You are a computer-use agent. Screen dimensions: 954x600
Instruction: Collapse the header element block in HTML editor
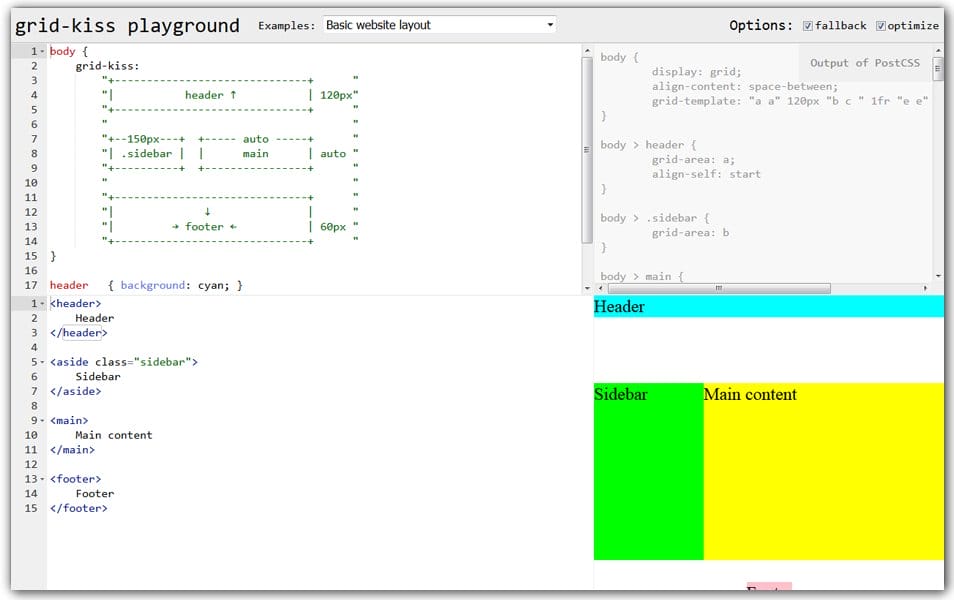coord(44,303)
